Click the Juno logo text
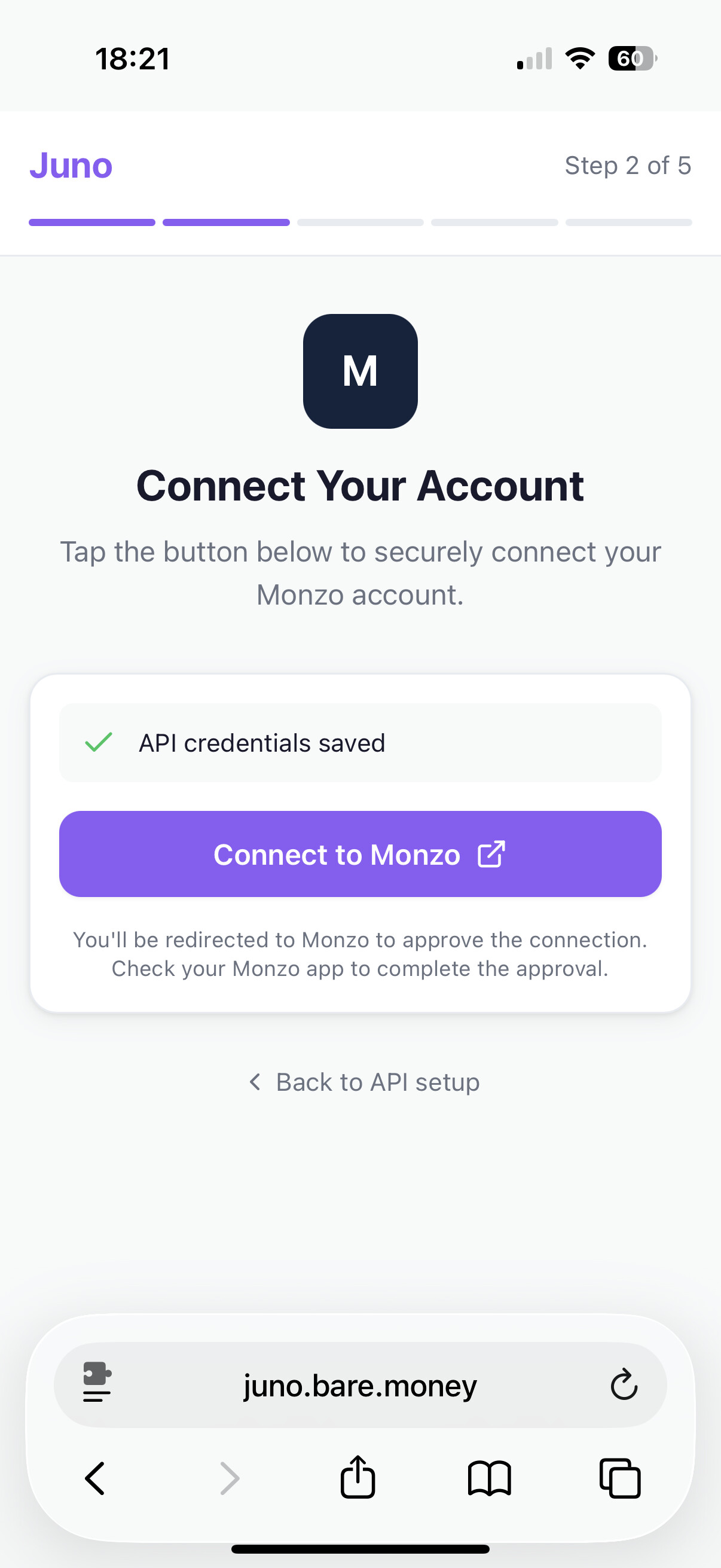721x1568 pixels. point(71,165)
